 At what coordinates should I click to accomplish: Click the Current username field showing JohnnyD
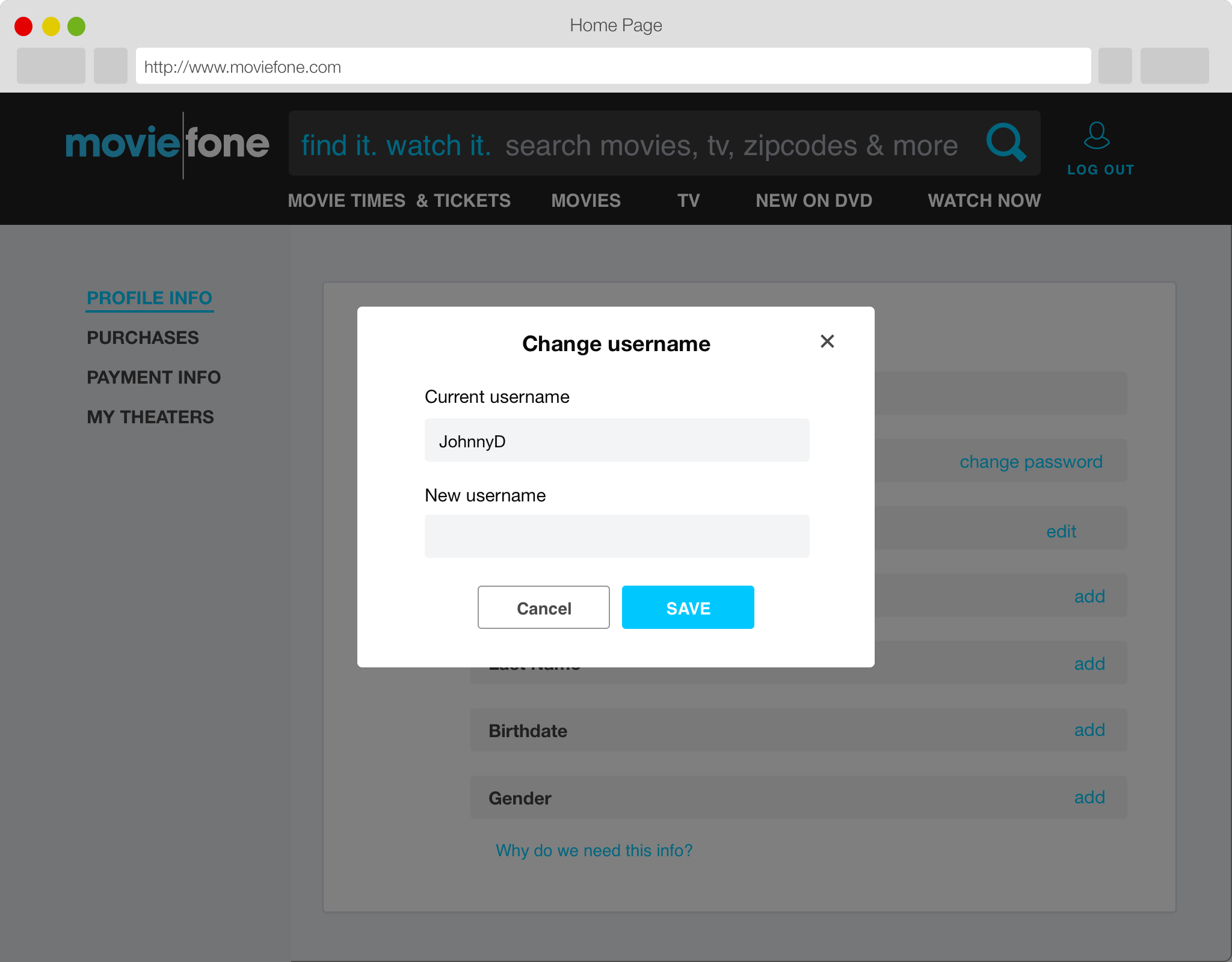(x=617, y=441)
